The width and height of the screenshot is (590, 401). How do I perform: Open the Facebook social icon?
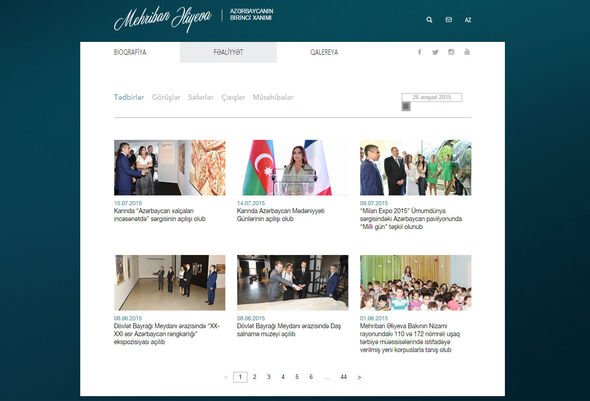coord(420,52)
